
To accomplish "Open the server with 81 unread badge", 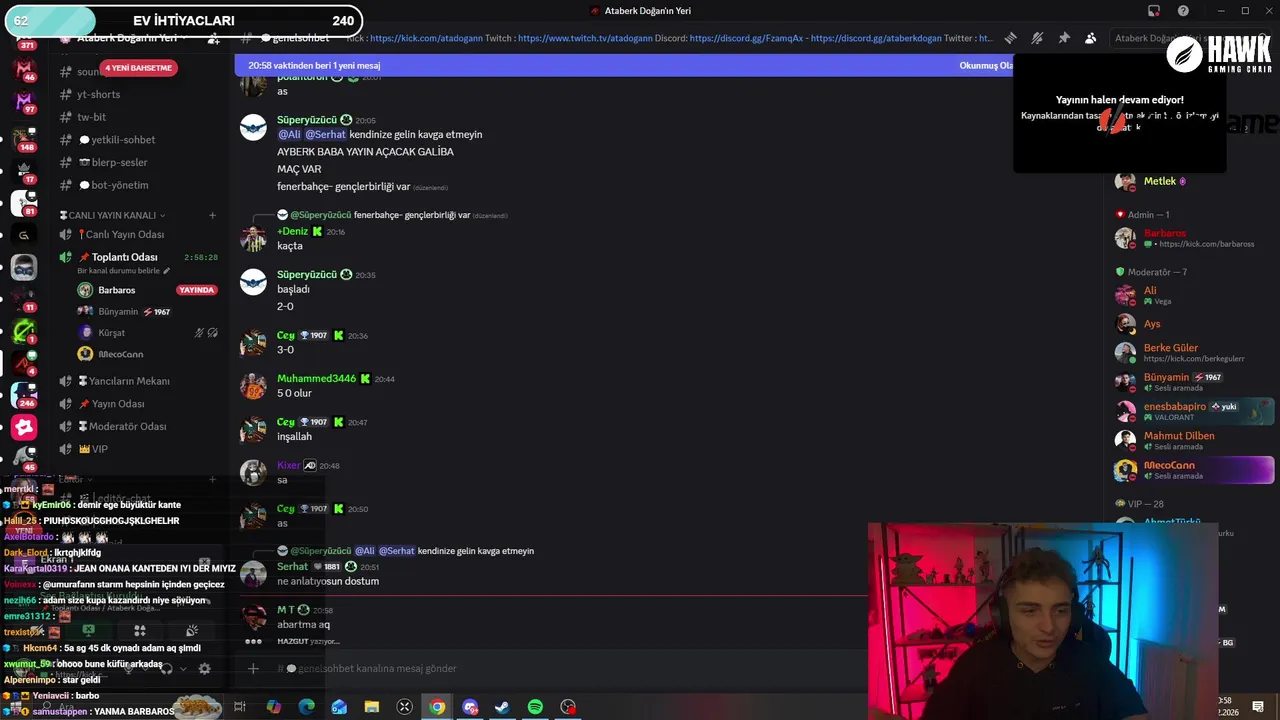I will [x=24, y=203].
